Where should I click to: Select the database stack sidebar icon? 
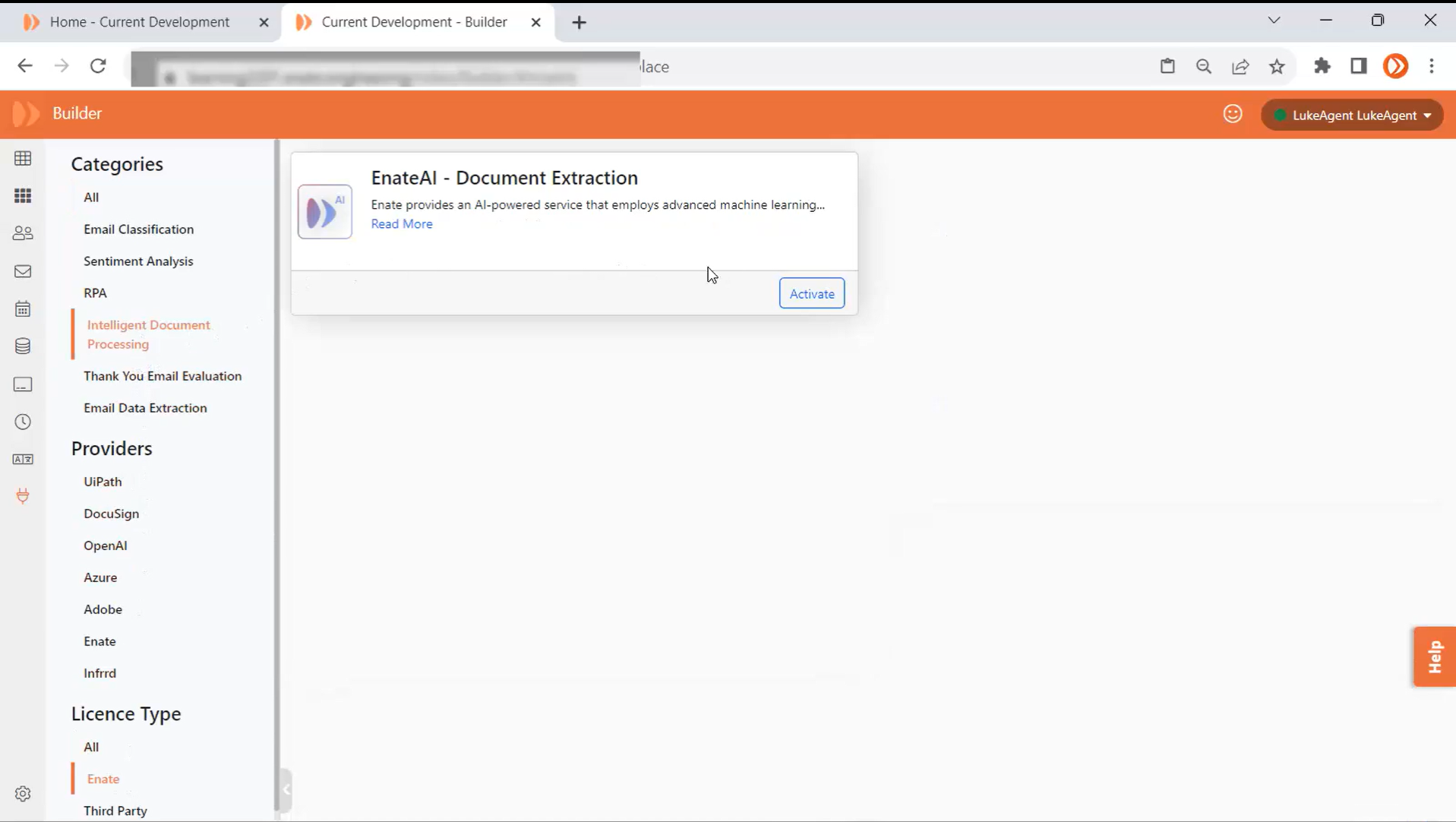pyautogui.click(x=23, y=346)
